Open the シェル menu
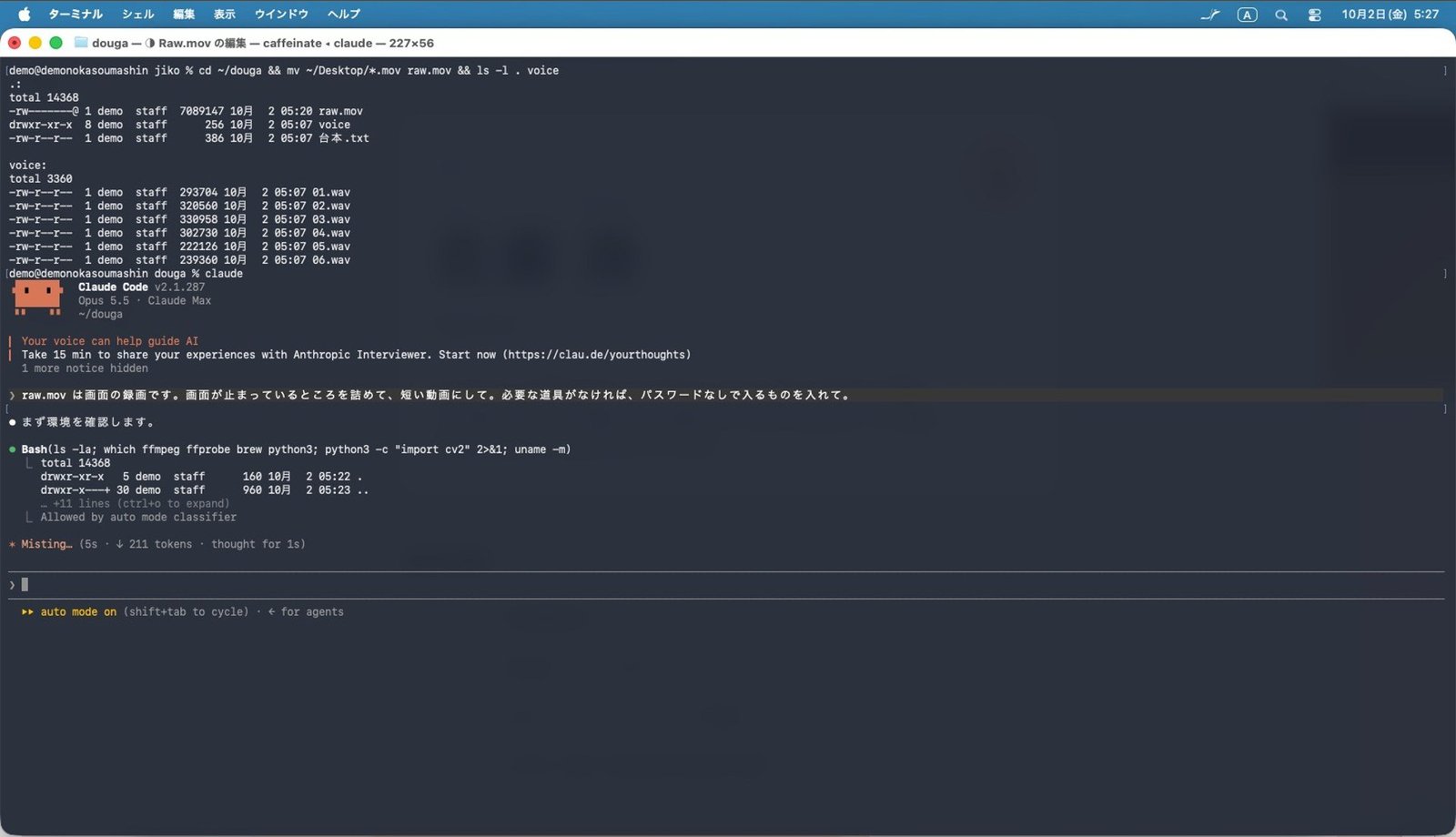 coord(137,15)
